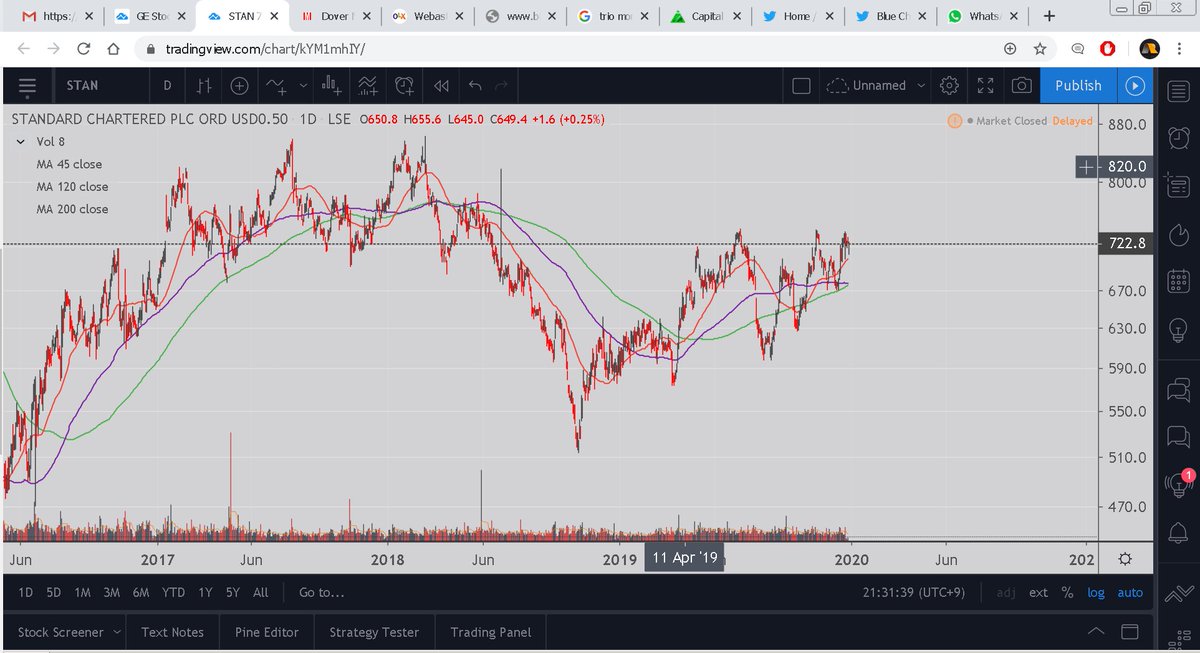Expand the bottom panel with up chevron
This screenshot has width=1200, height=653.
pyautogui.click(x=1097, y=632)
